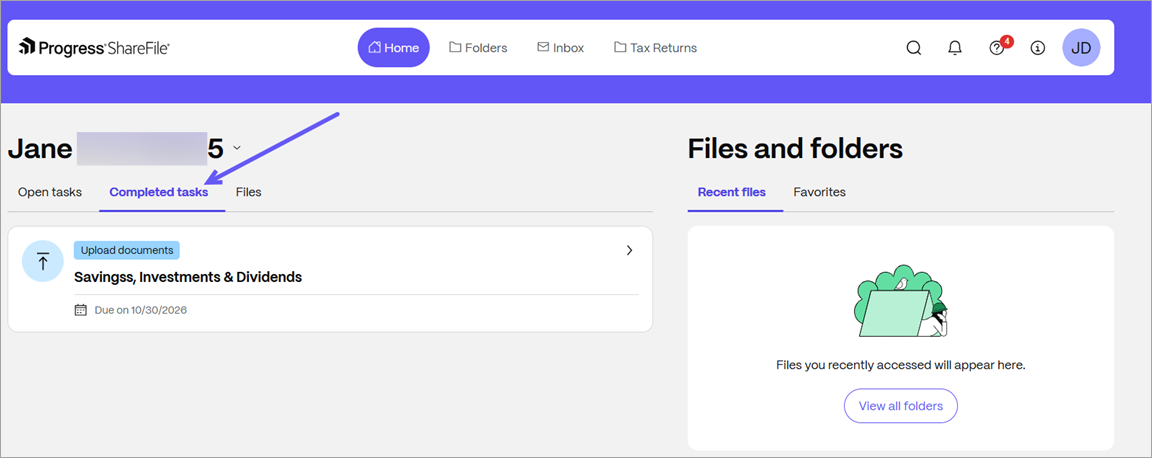Click the Upload documents tag

click(x=126, y=250)
